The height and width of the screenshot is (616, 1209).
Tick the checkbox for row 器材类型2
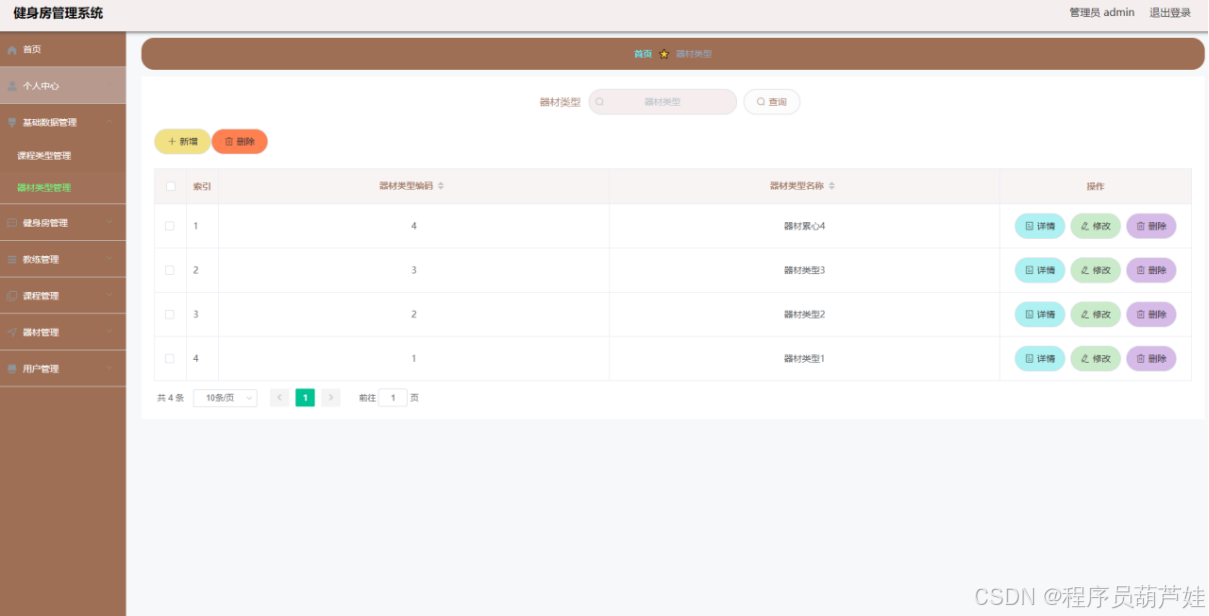[x=170, y=314]
